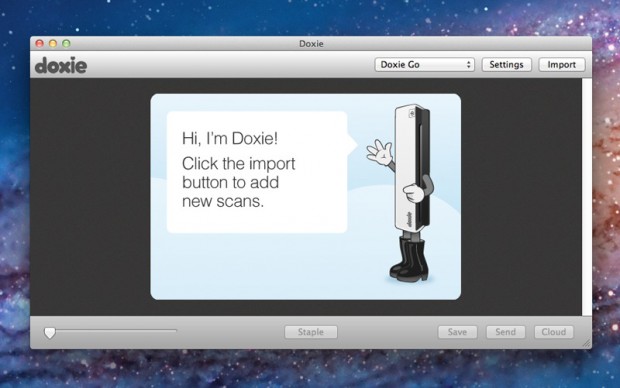Zoom the Doxie window with the green button
Viewport: 620px width, 388px height.
66,43
